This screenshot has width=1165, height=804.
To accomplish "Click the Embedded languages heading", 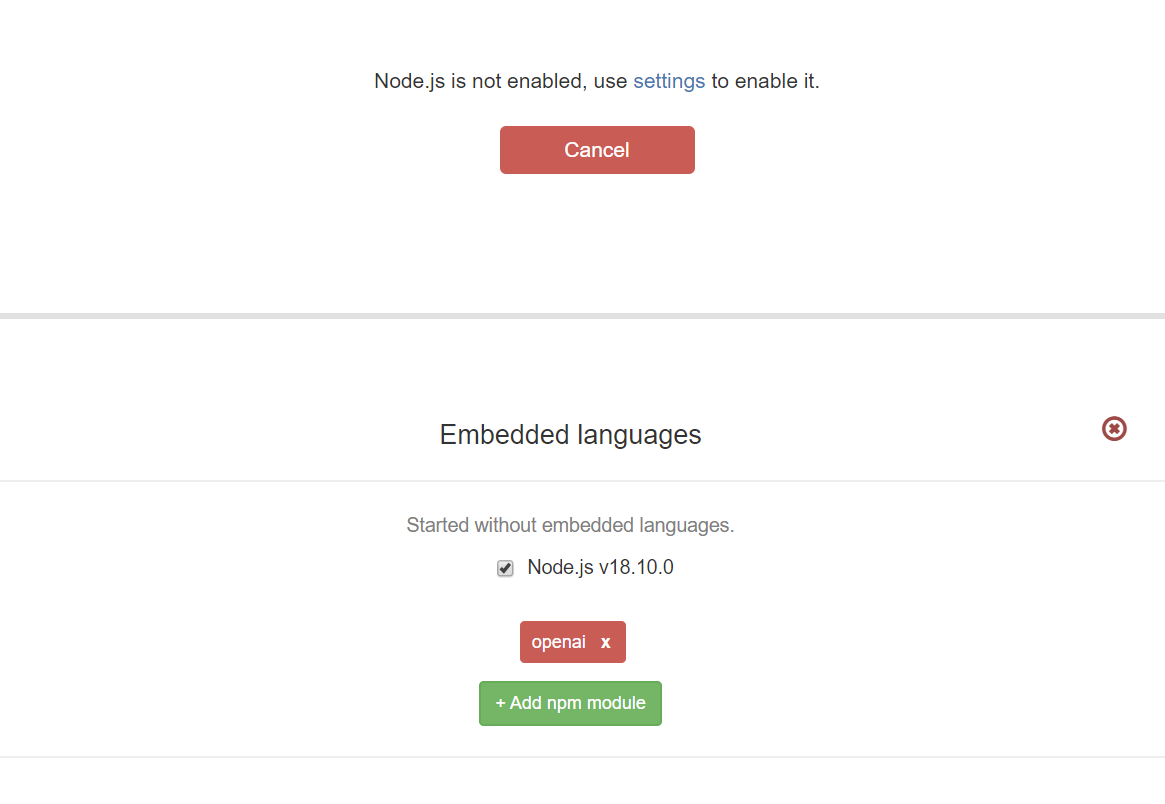I will (x=570, y=435).
